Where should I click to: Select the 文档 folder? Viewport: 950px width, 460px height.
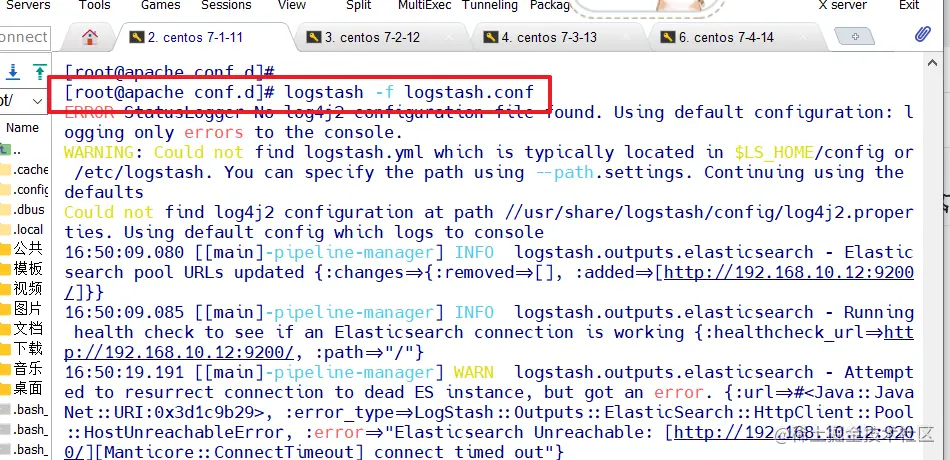pos(22,328)
